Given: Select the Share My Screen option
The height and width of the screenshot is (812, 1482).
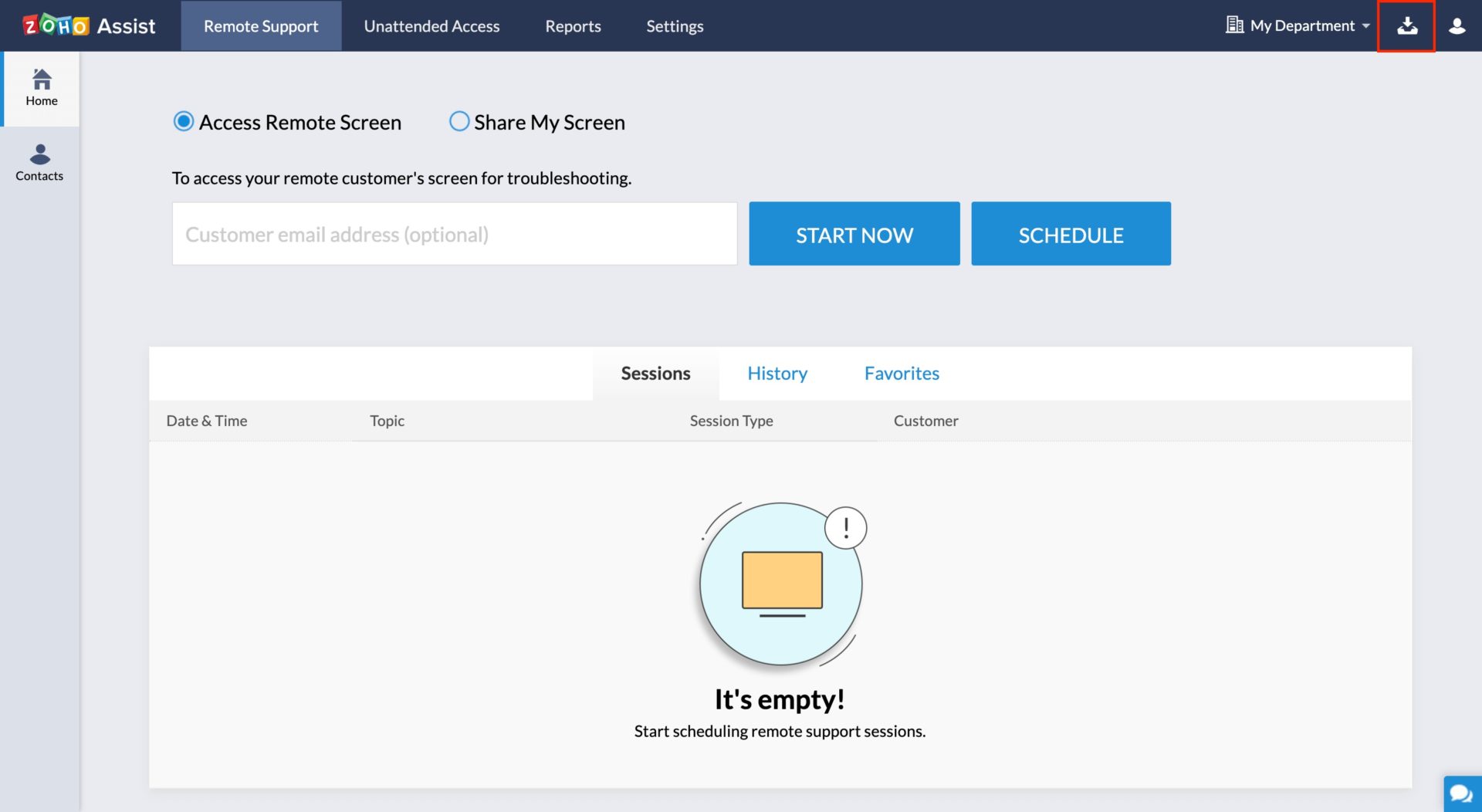Looking at the screenshot, I should pos(458,121).
